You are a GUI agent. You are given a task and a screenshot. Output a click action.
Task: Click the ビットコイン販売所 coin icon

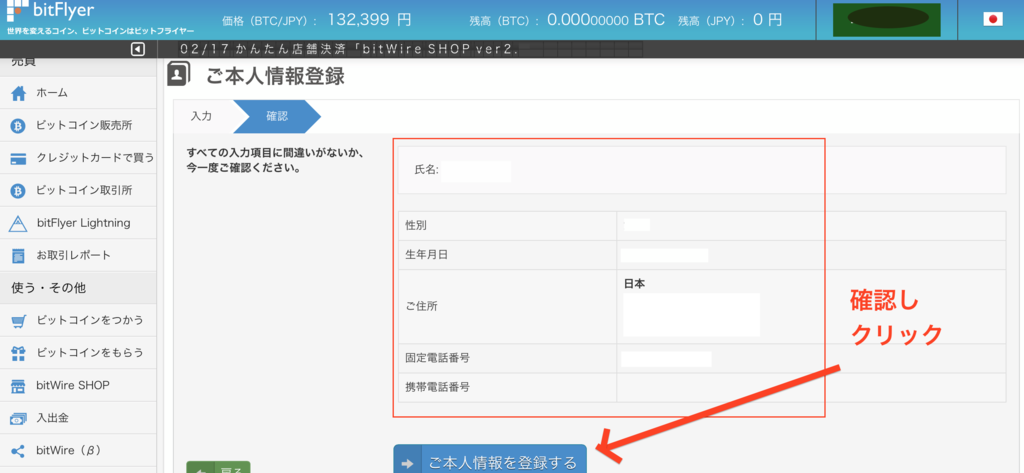18,125
